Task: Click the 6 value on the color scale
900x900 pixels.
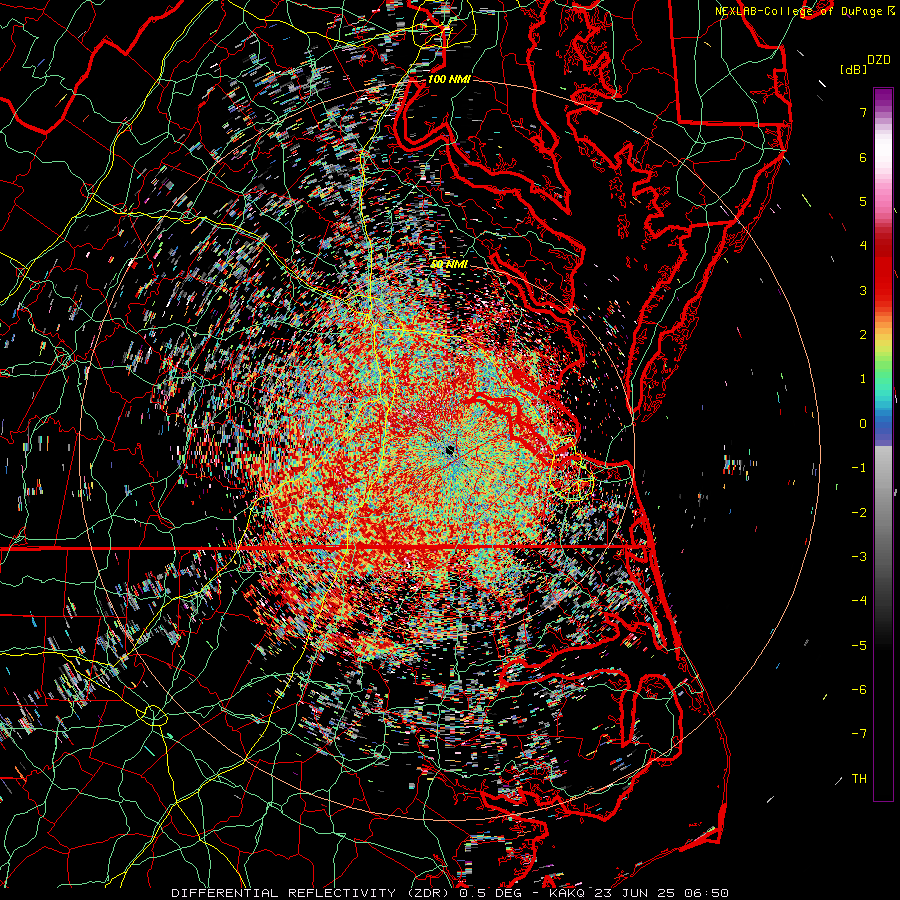Action: [x=863, y=157]
